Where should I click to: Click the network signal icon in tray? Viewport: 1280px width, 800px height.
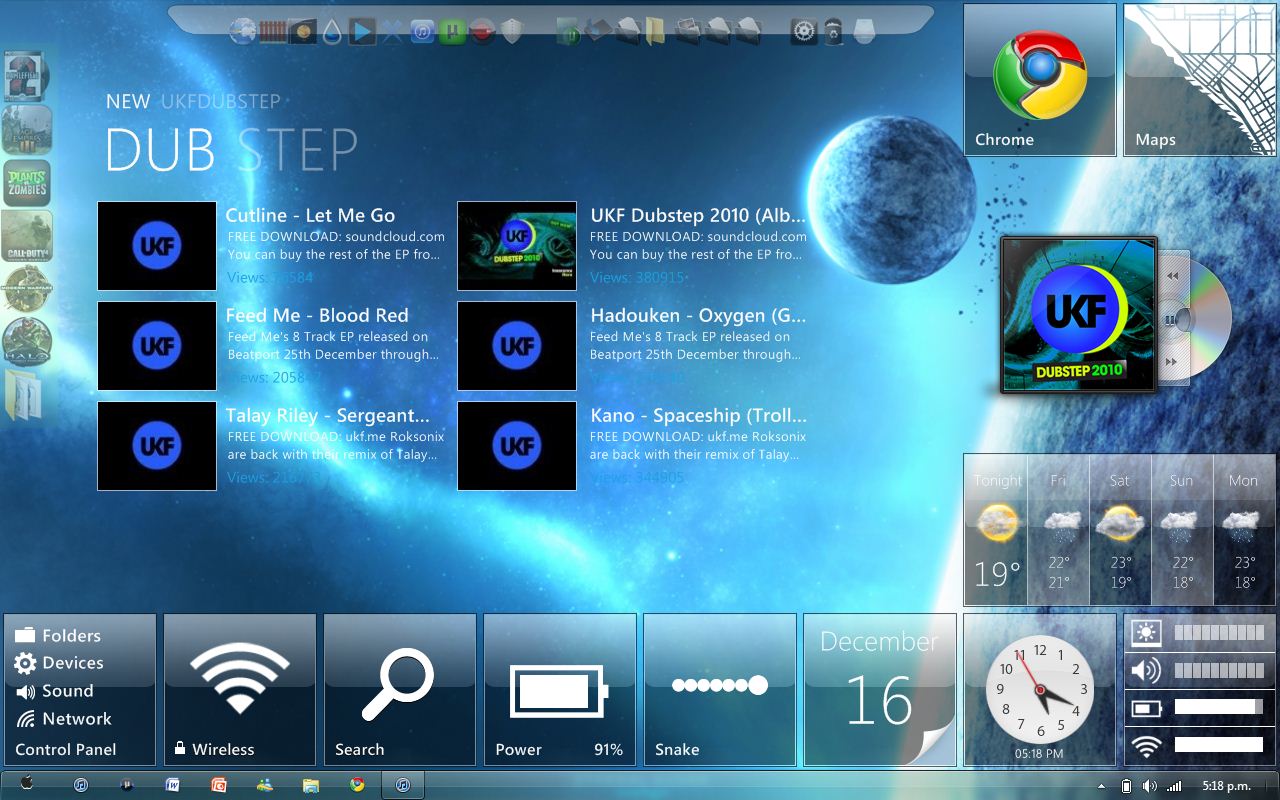[x=1174, y=786]
